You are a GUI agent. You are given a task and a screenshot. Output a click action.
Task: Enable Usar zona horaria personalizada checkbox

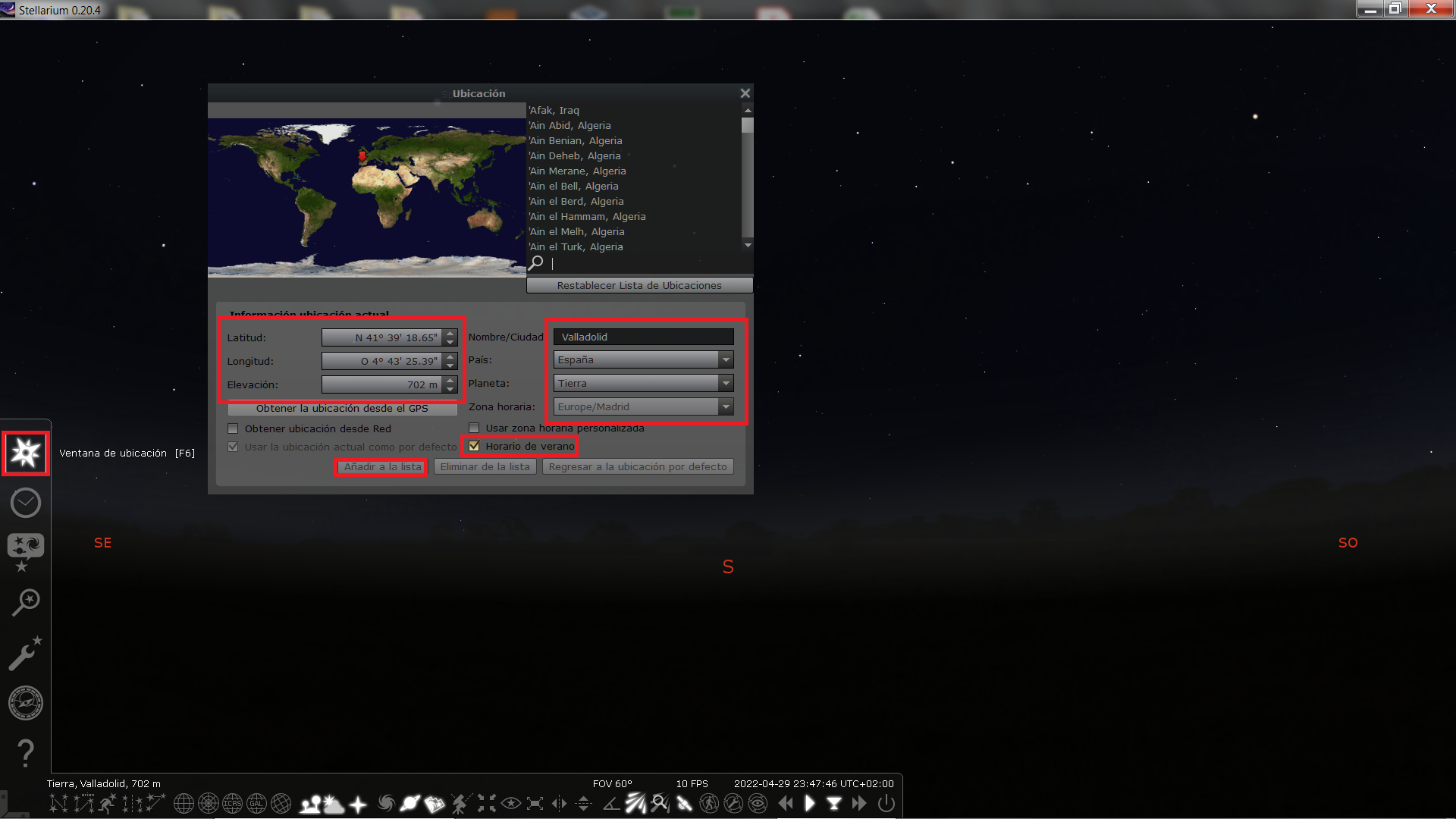tap(474, 428)
